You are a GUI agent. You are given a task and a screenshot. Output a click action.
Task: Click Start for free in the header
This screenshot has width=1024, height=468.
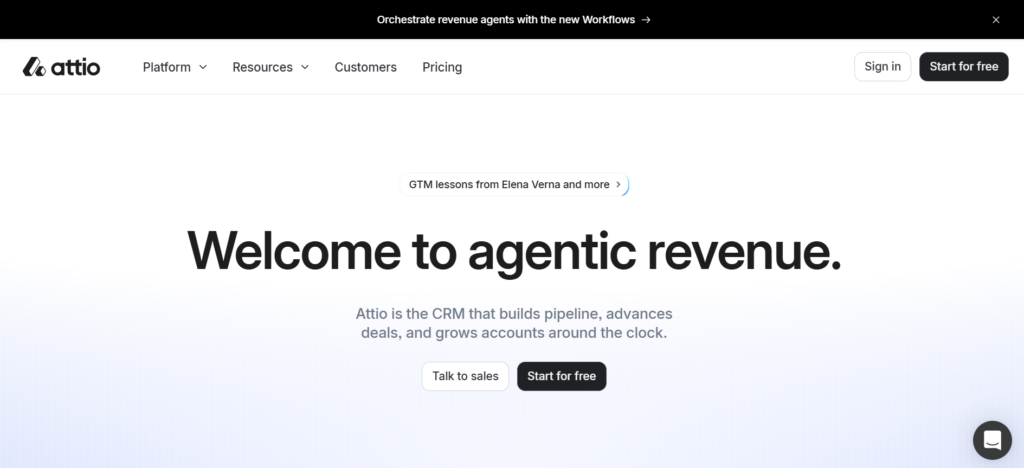[x=963, y=67]
